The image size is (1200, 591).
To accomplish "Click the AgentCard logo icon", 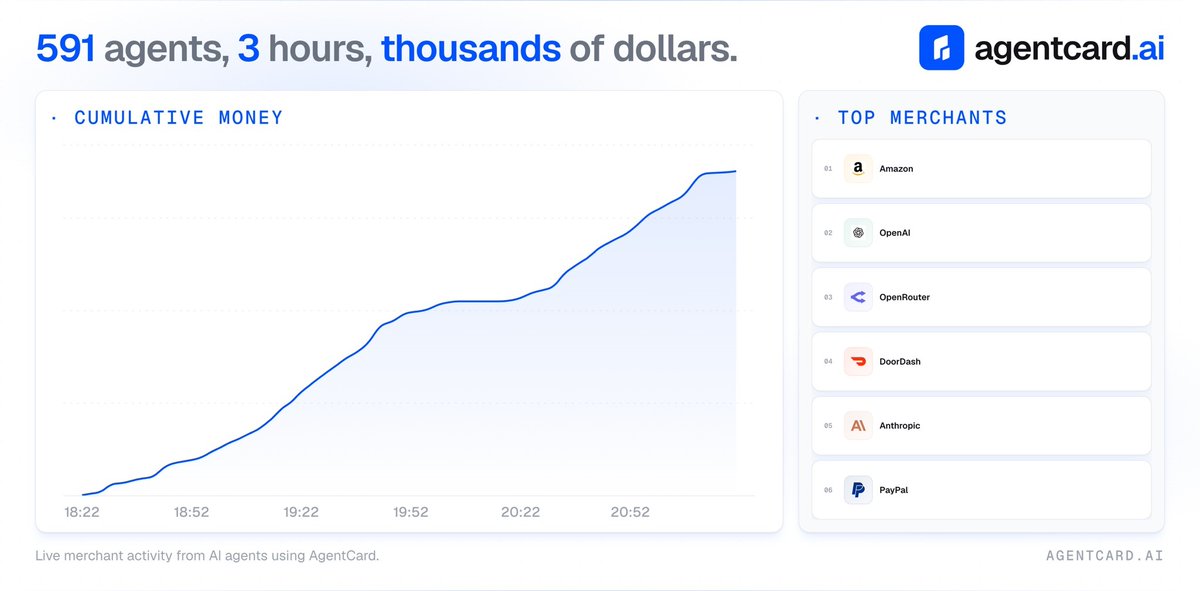I will click(941, 47).
